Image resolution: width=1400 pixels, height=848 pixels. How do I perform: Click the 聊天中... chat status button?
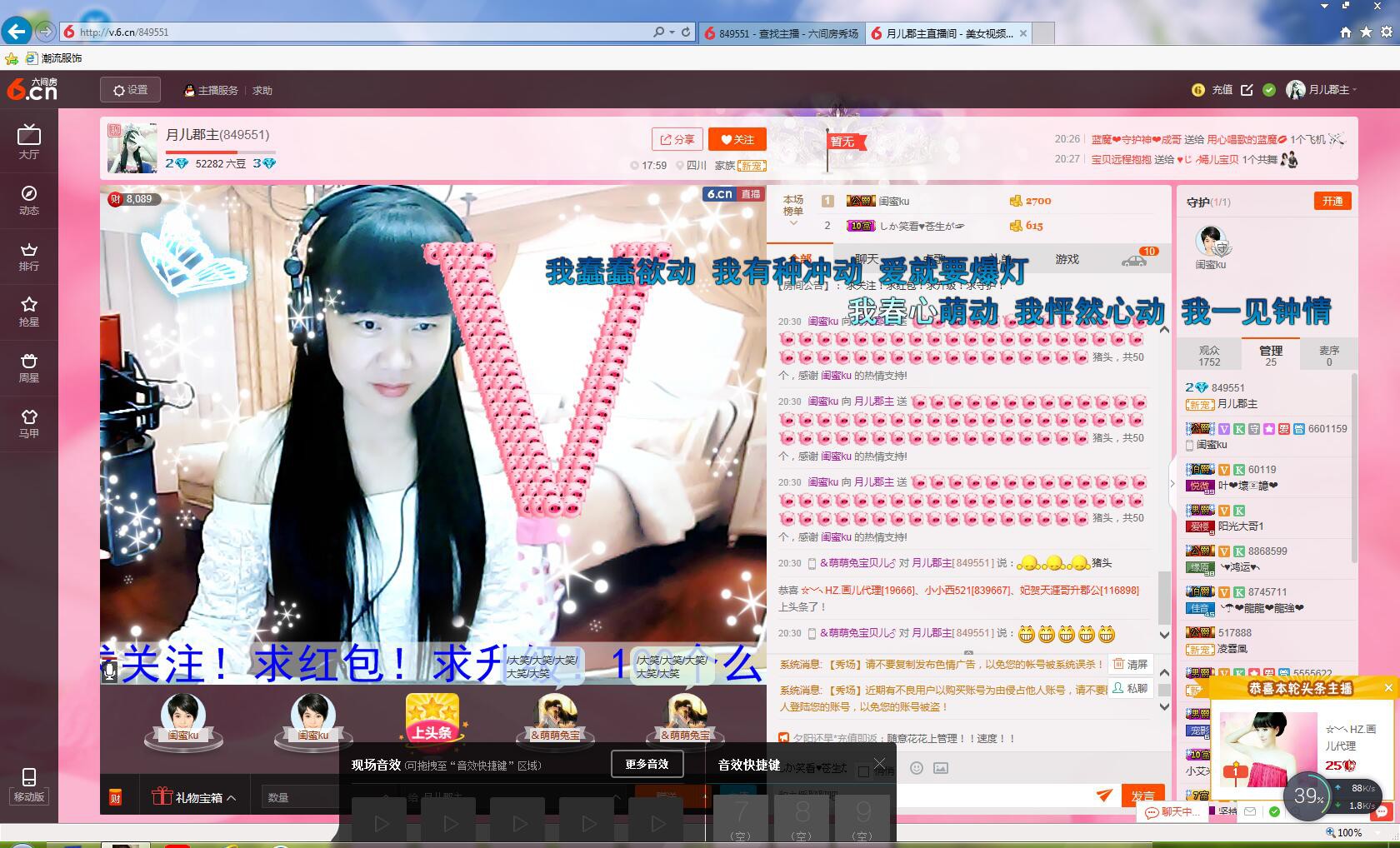click(x=1172, y=811)
